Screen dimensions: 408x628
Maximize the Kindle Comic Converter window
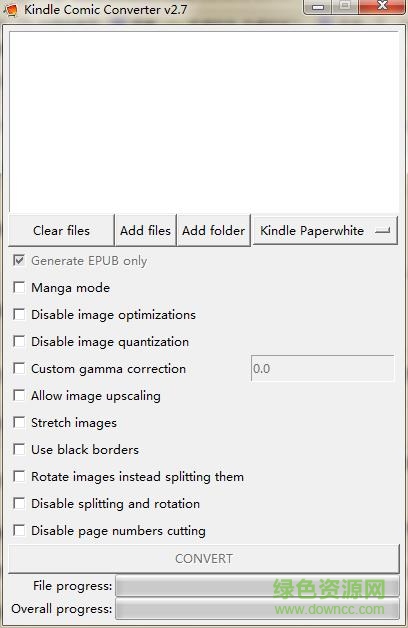(345, 6)
